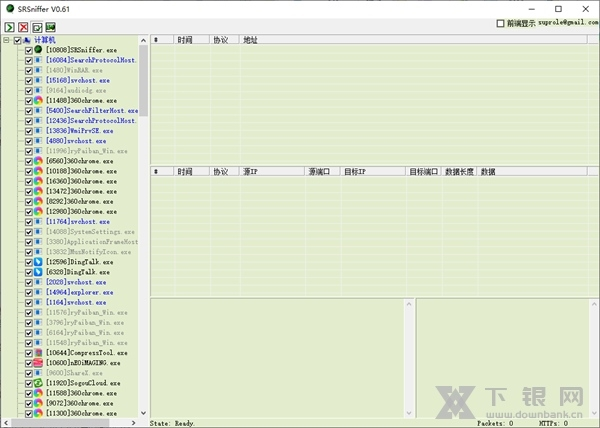Enable the 前端显示 checkbox

[x=501, y=23]
